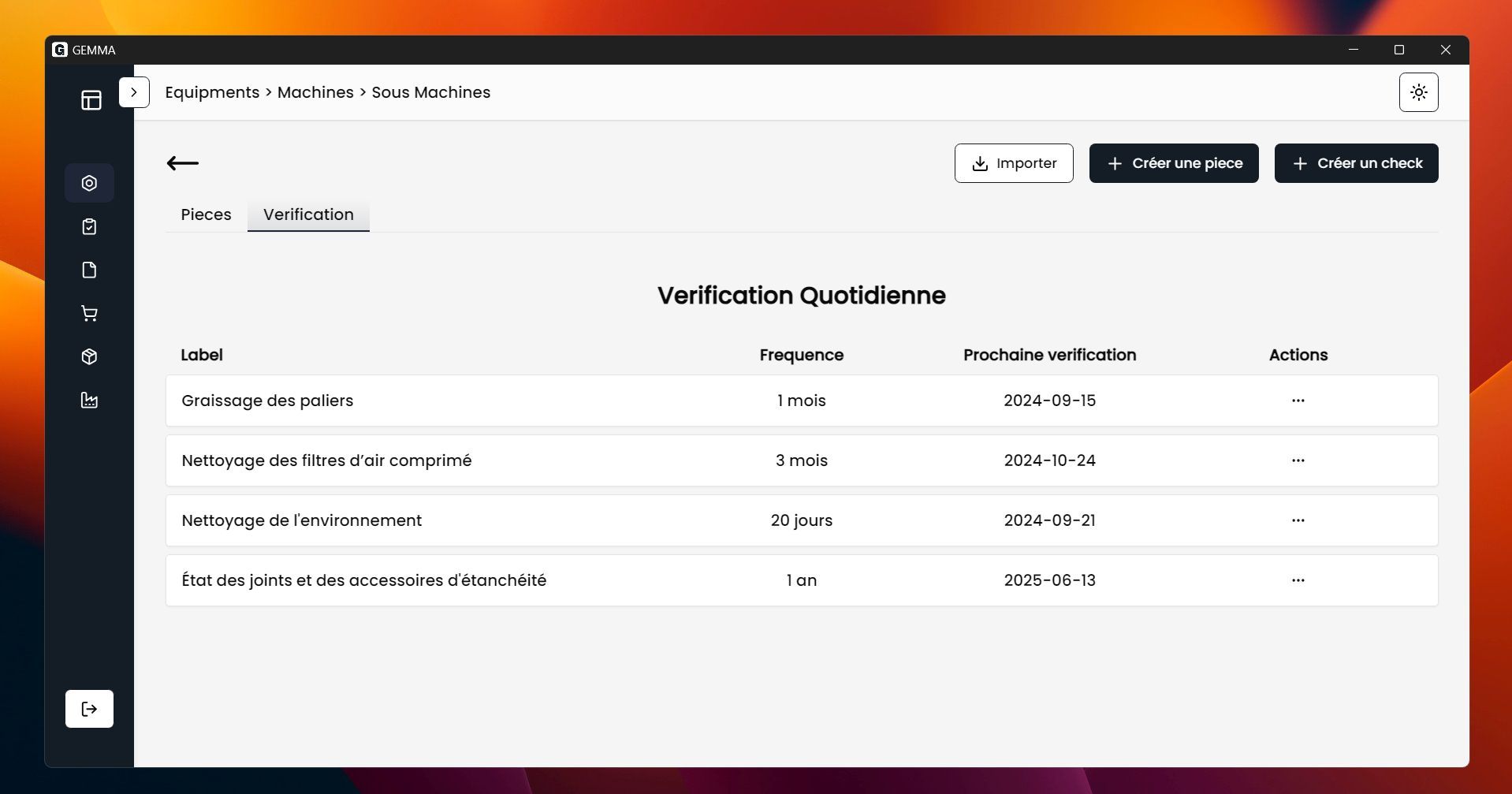Open actions menu for État des joints row
Image resolution: width=1512 pixels, height=794 pixels.
(1298, 580)
